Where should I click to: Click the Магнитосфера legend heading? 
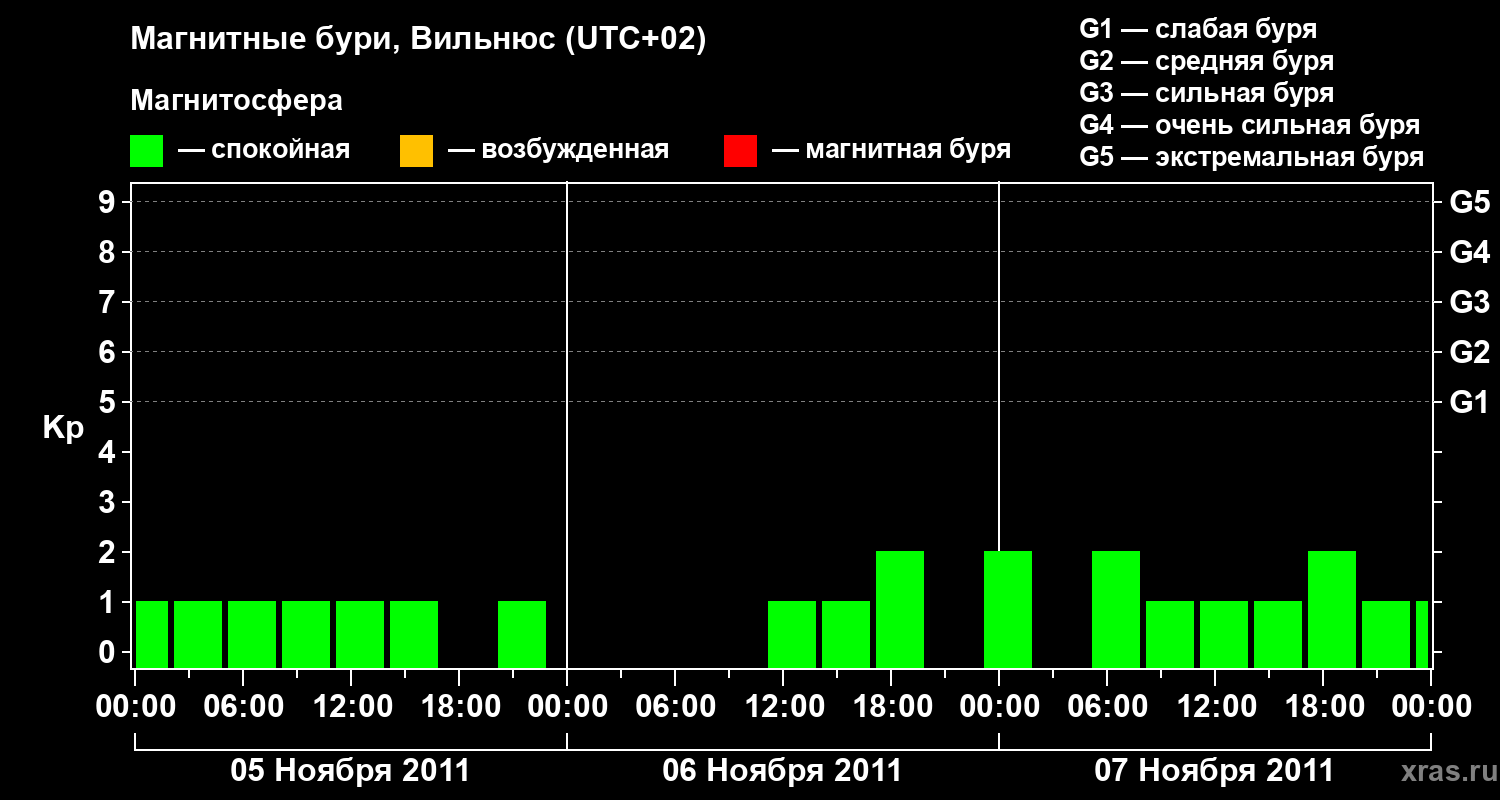tap(236, 101)
